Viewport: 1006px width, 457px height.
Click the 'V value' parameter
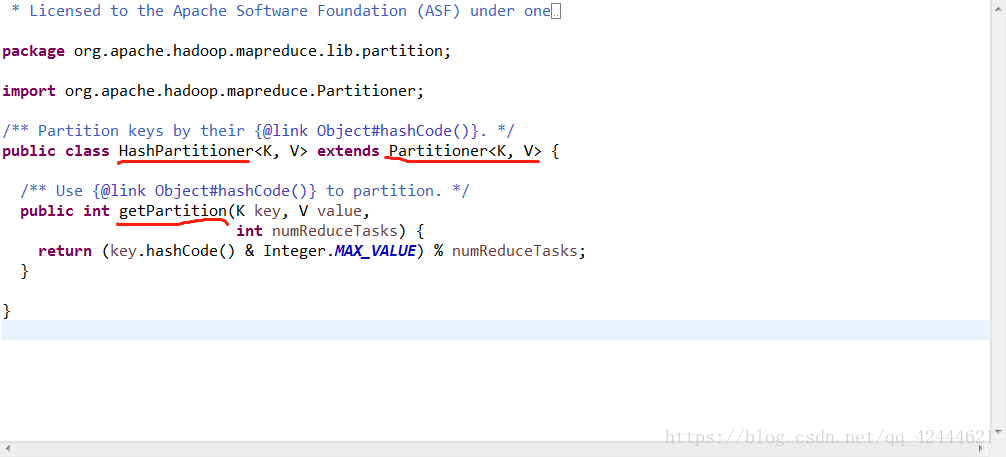tap(330, 211)
